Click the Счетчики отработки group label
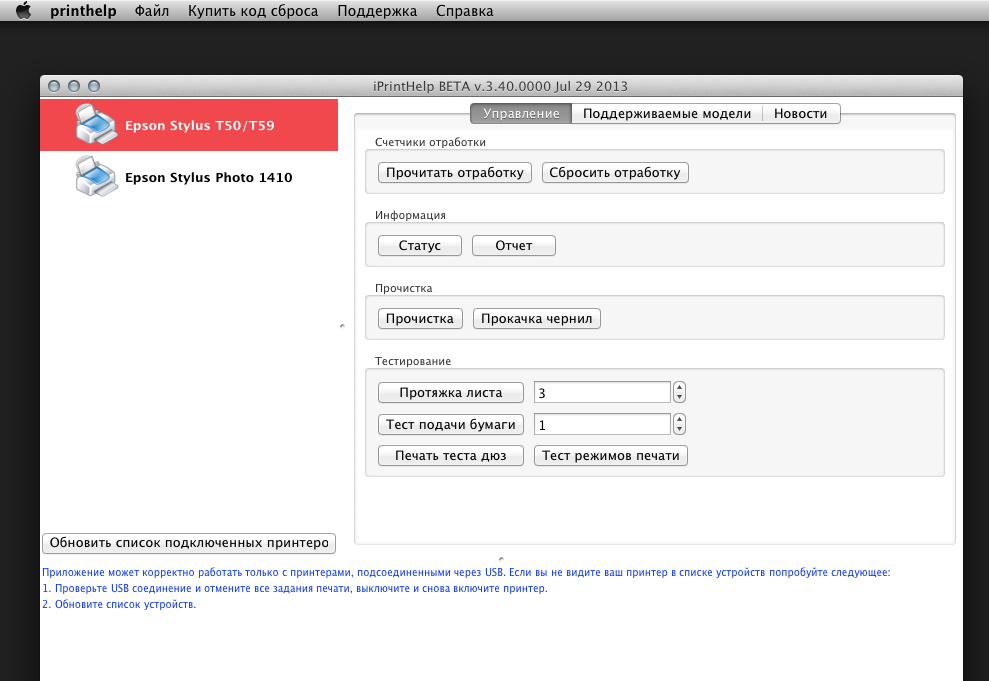 (430, 143)
